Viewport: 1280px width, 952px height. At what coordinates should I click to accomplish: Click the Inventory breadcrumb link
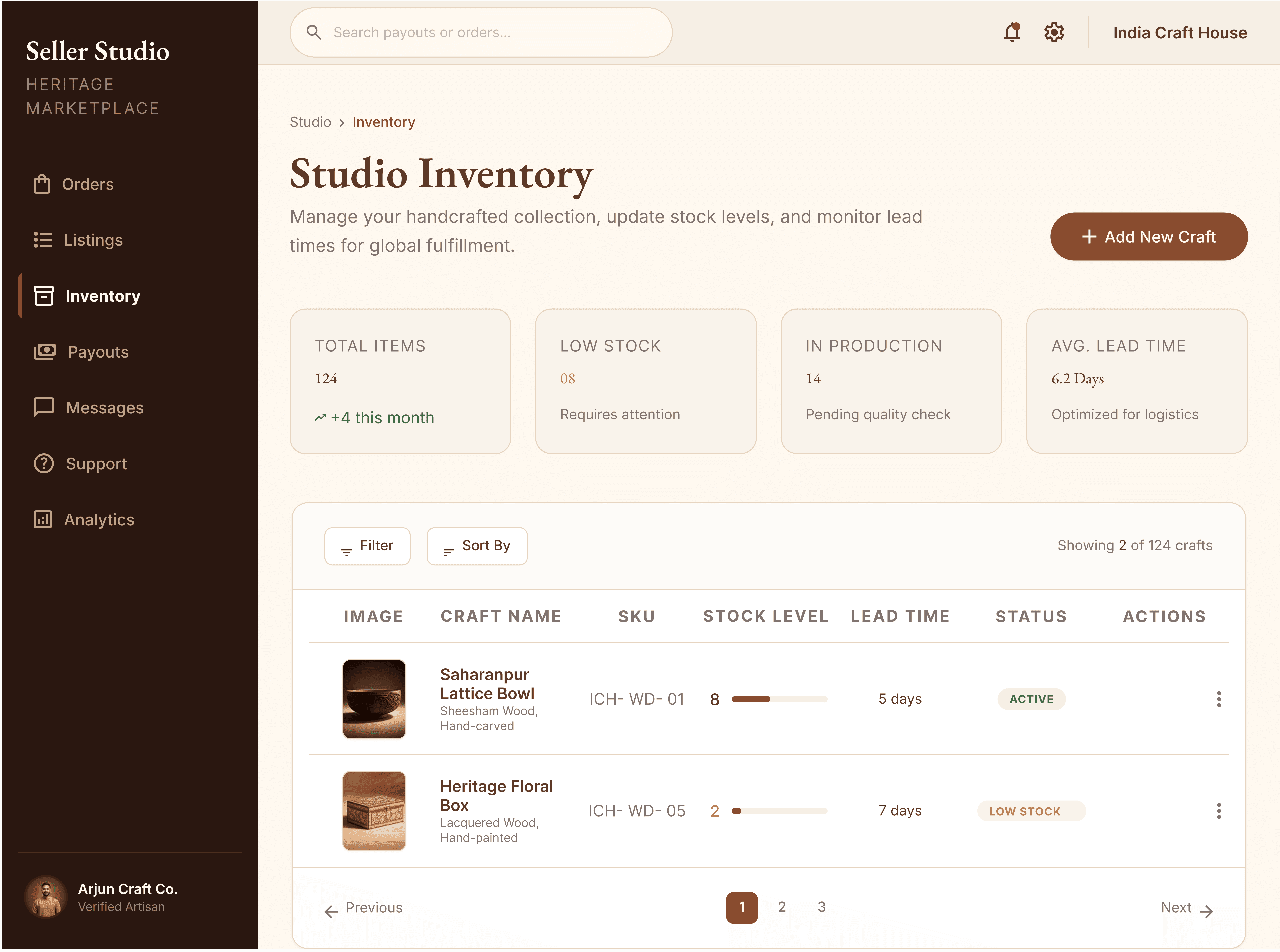[384, 122]
